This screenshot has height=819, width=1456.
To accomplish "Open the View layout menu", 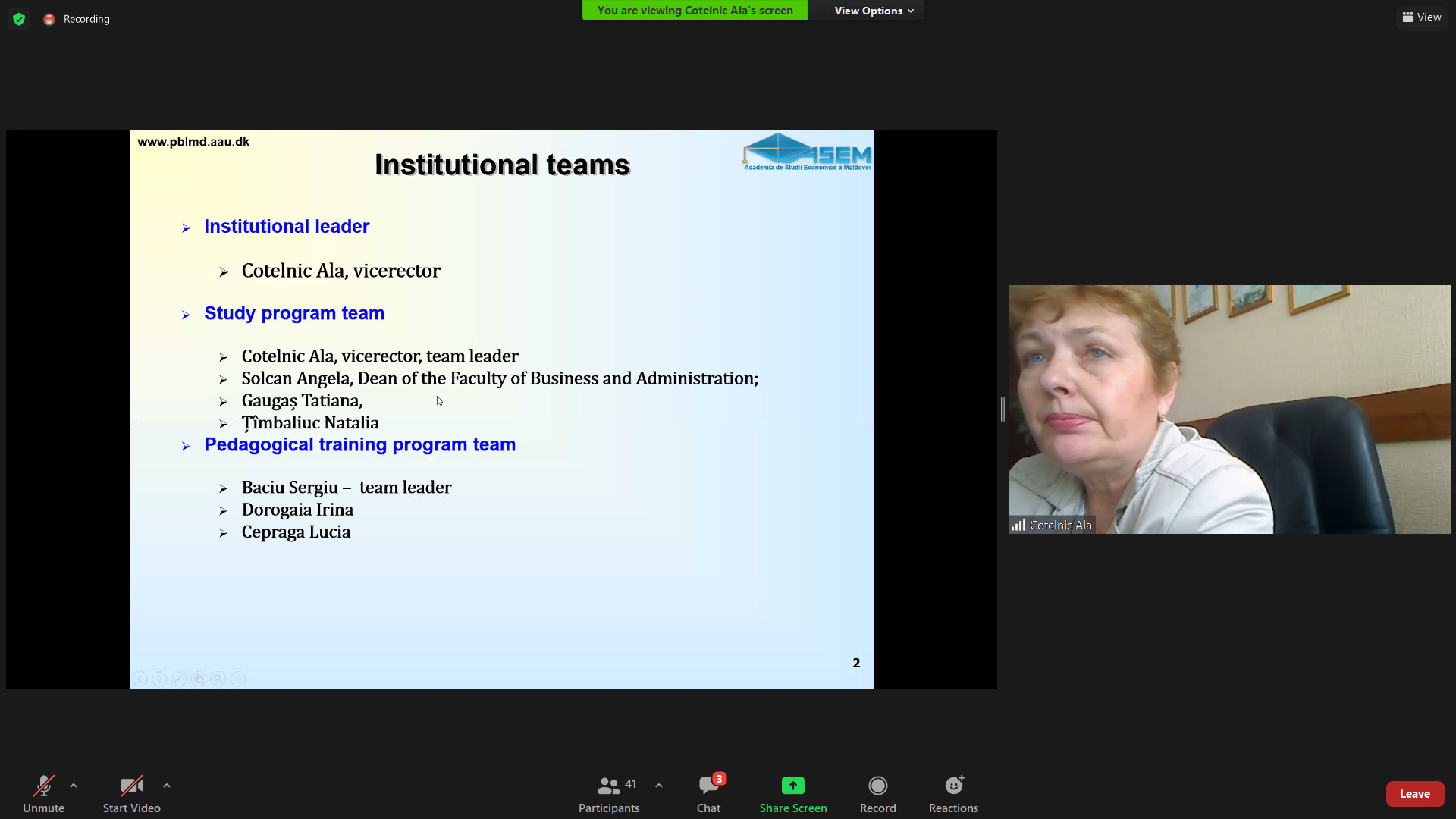I will (1422, 17).
